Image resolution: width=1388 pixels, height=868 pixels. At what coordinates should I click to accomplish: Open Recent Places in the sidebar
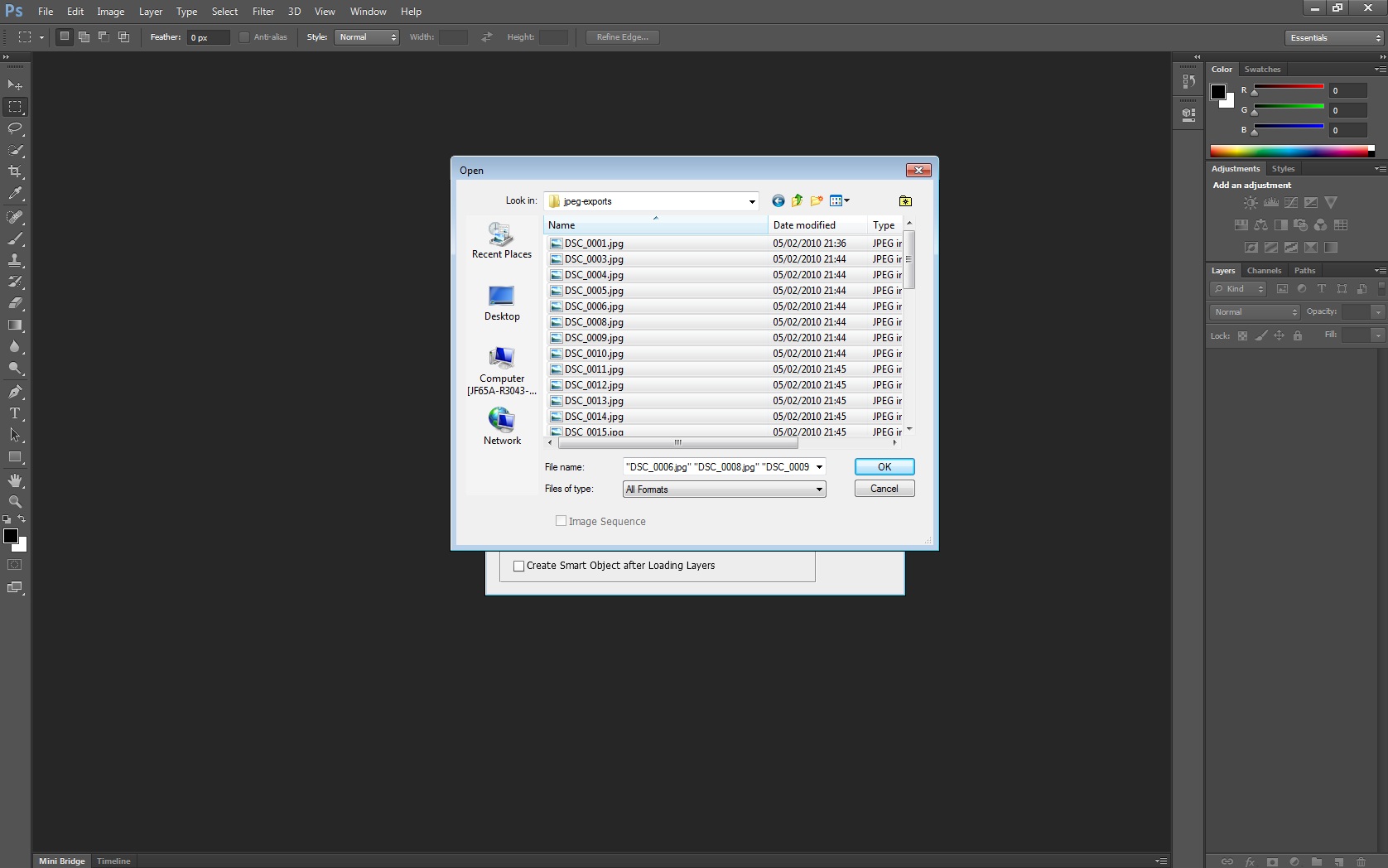tap(501, 241)
